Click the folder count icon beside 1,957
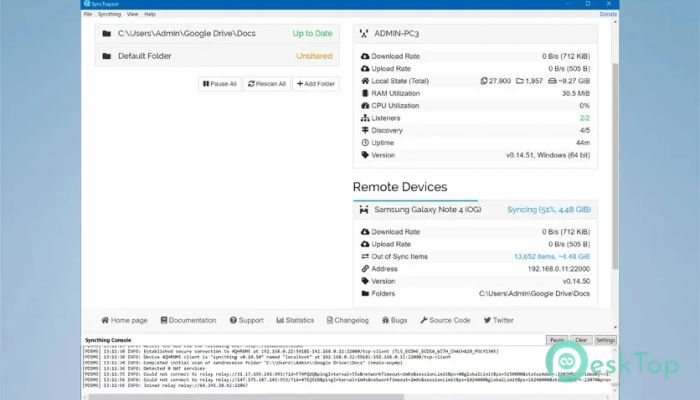The image size is (700, 400). [520, 81]
